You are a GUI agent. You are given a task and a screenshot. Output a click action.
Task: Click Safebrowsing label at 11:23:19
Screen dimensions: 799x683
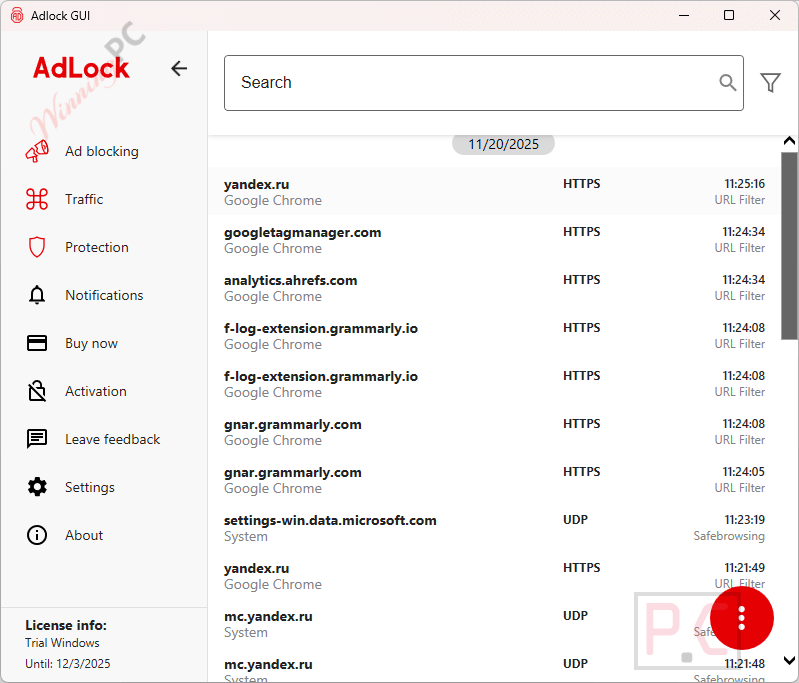tap(729, 536)
